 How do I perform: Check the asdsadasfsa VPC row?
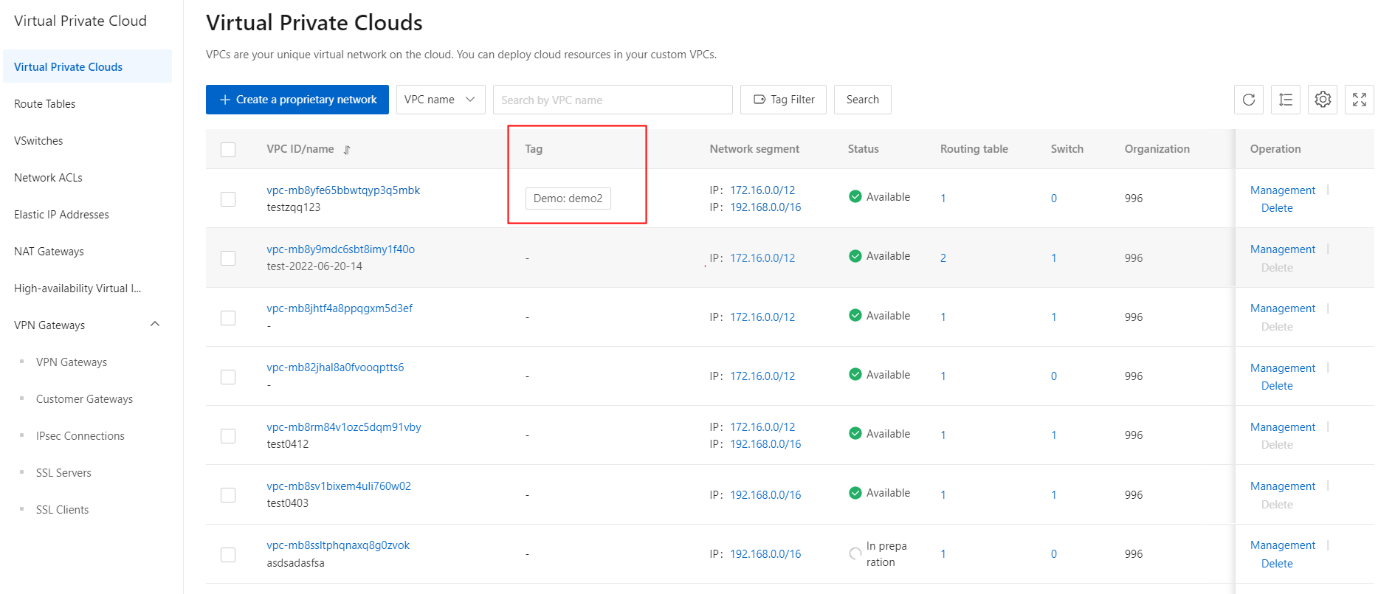[x=228, y=554]
